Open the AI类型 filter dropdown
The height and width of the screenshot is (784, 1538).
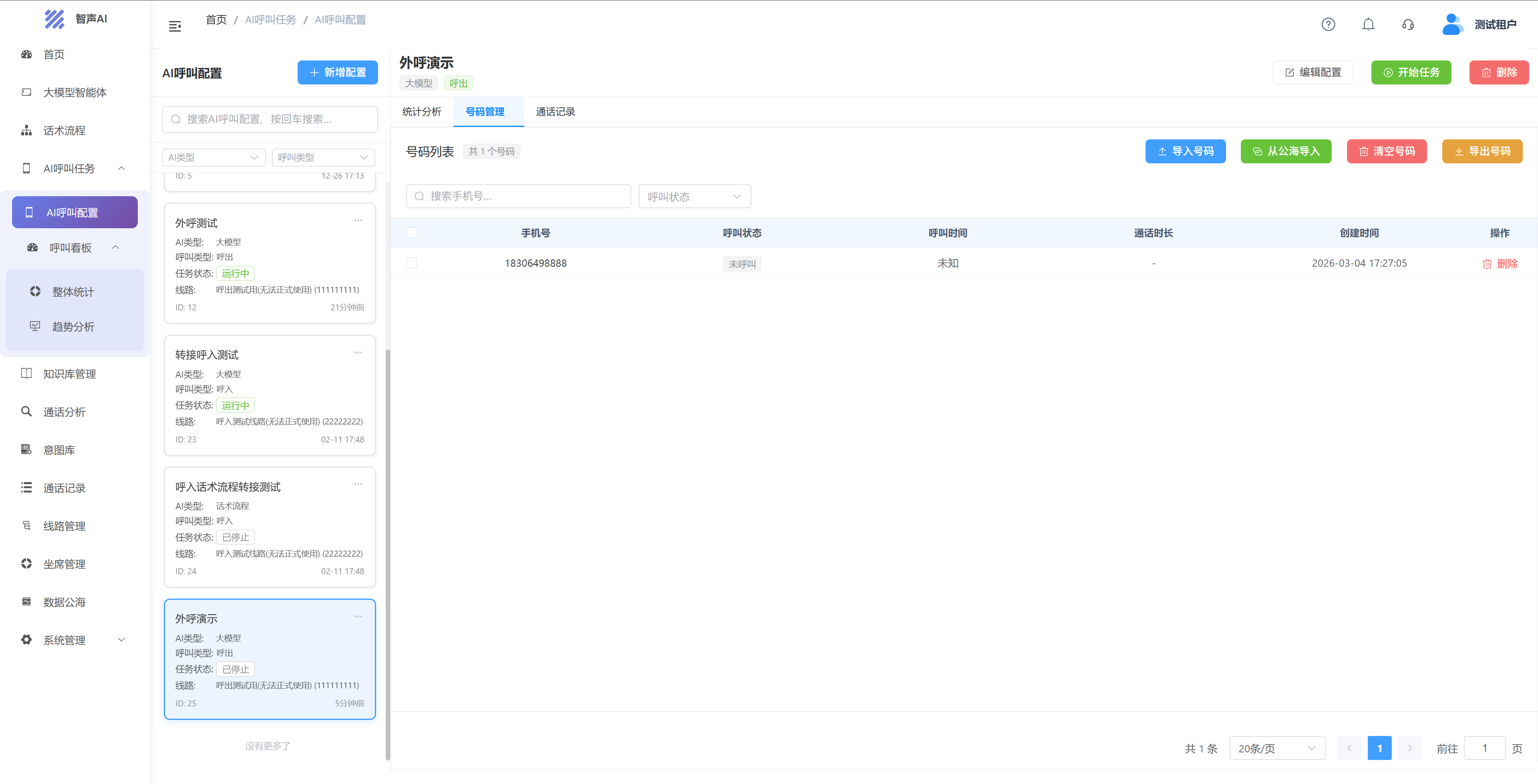click(x=214, y=157)
